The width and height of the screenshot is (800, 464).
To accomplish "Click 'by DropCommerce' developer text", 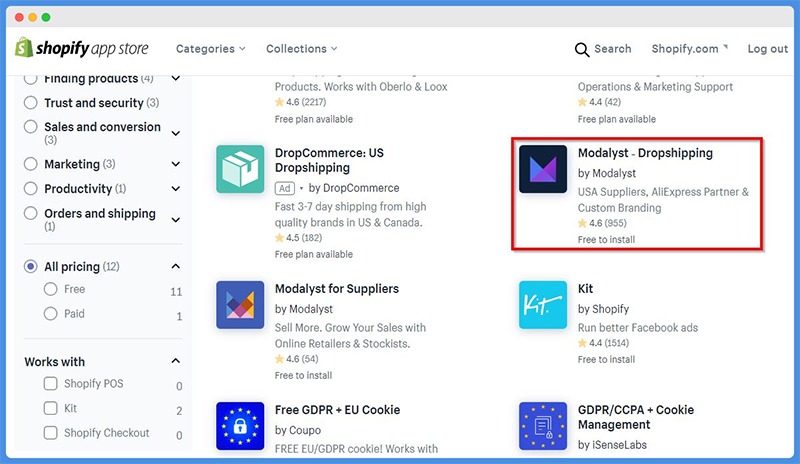I will pyautogui.click(x=354, y=188).
